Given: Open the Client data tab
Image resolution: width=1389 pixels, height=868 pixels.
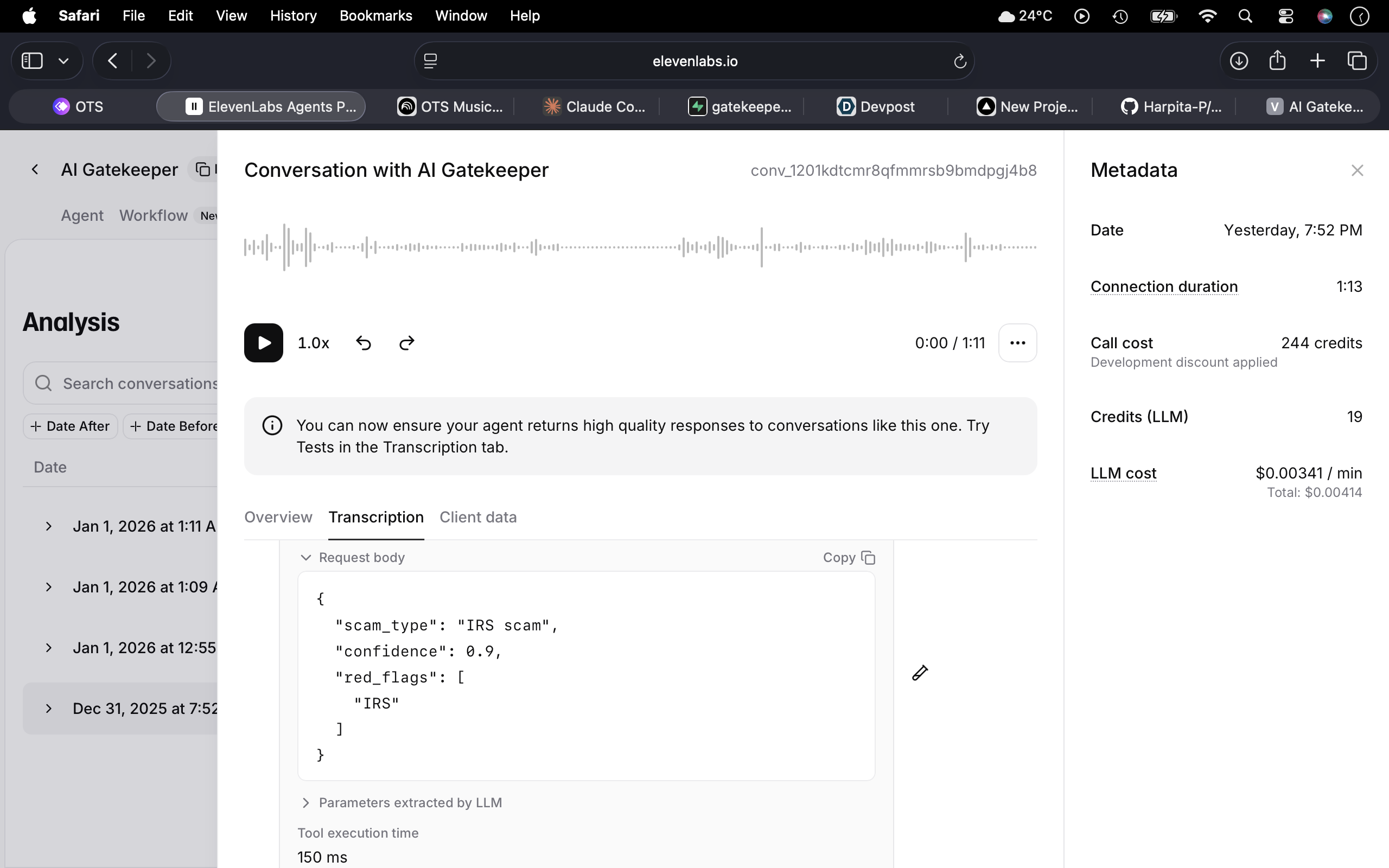Looking at the screenshot, I should tap(478, 517).
